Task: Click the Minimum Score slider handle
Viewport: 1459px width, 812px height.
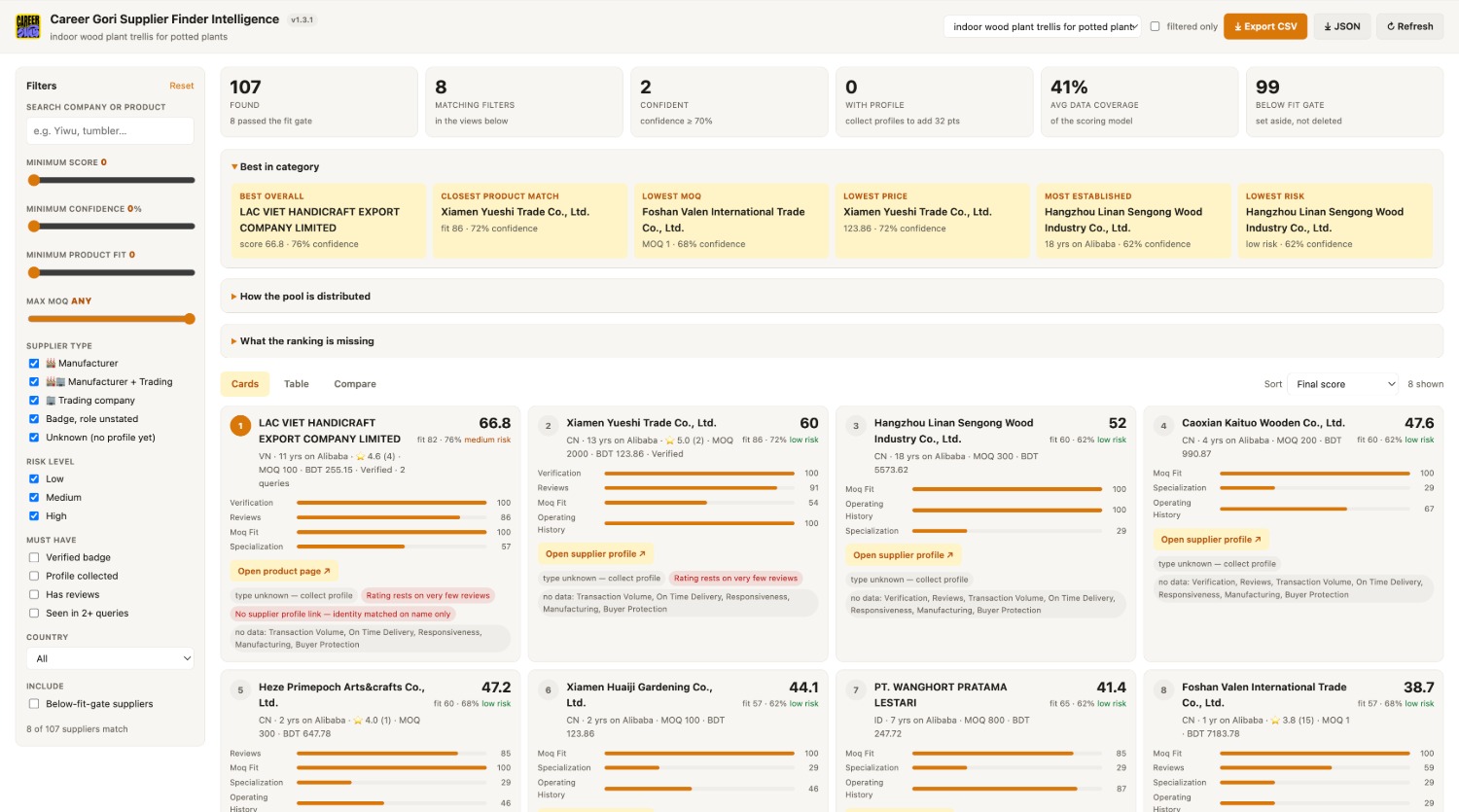Action: (34, 180)
